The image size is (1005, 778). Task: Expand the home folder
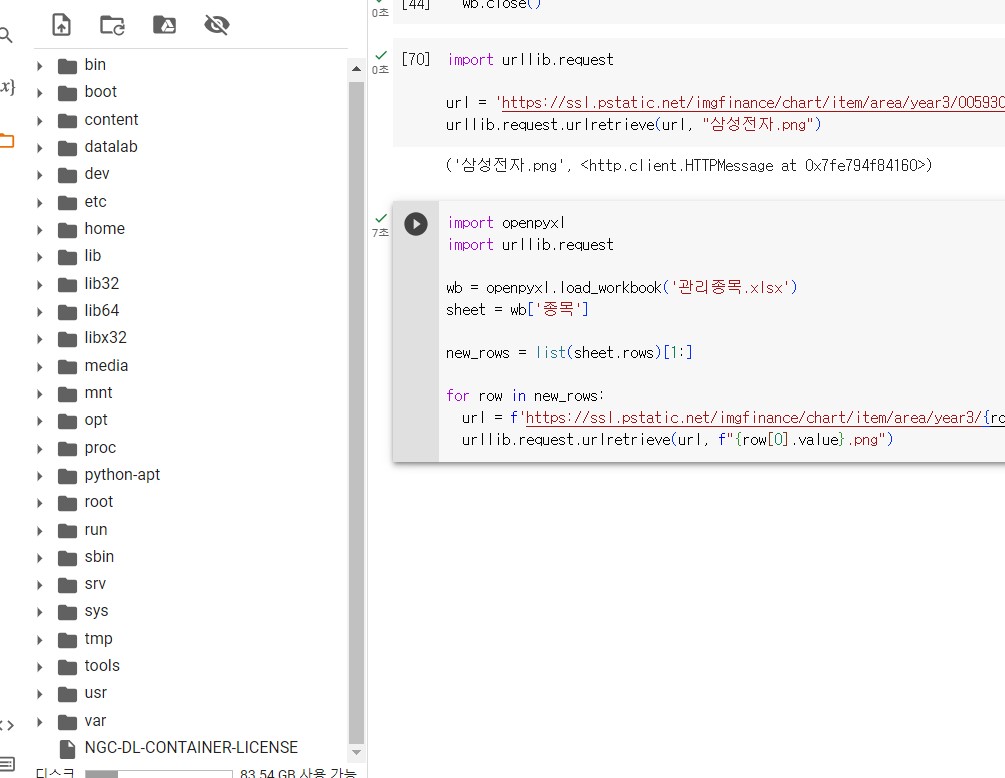[40, 229]
